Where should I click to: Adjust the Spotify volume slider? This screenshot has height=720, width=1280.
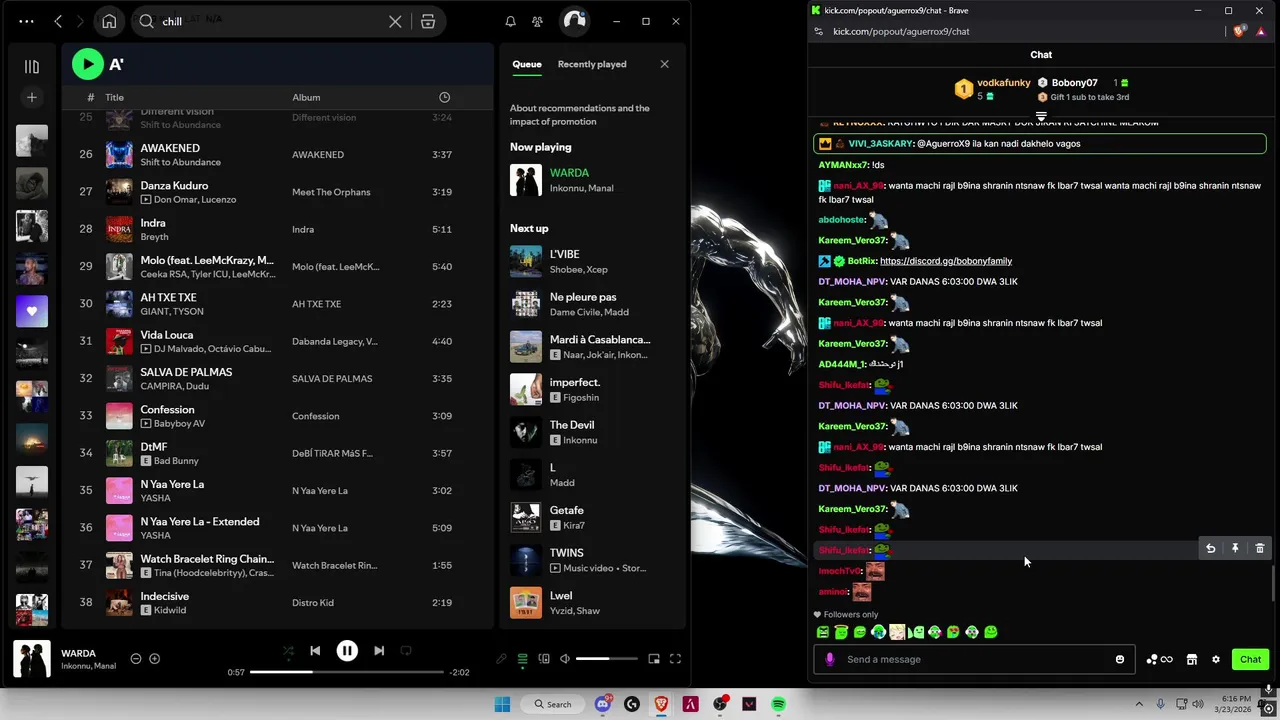(606, 659)
